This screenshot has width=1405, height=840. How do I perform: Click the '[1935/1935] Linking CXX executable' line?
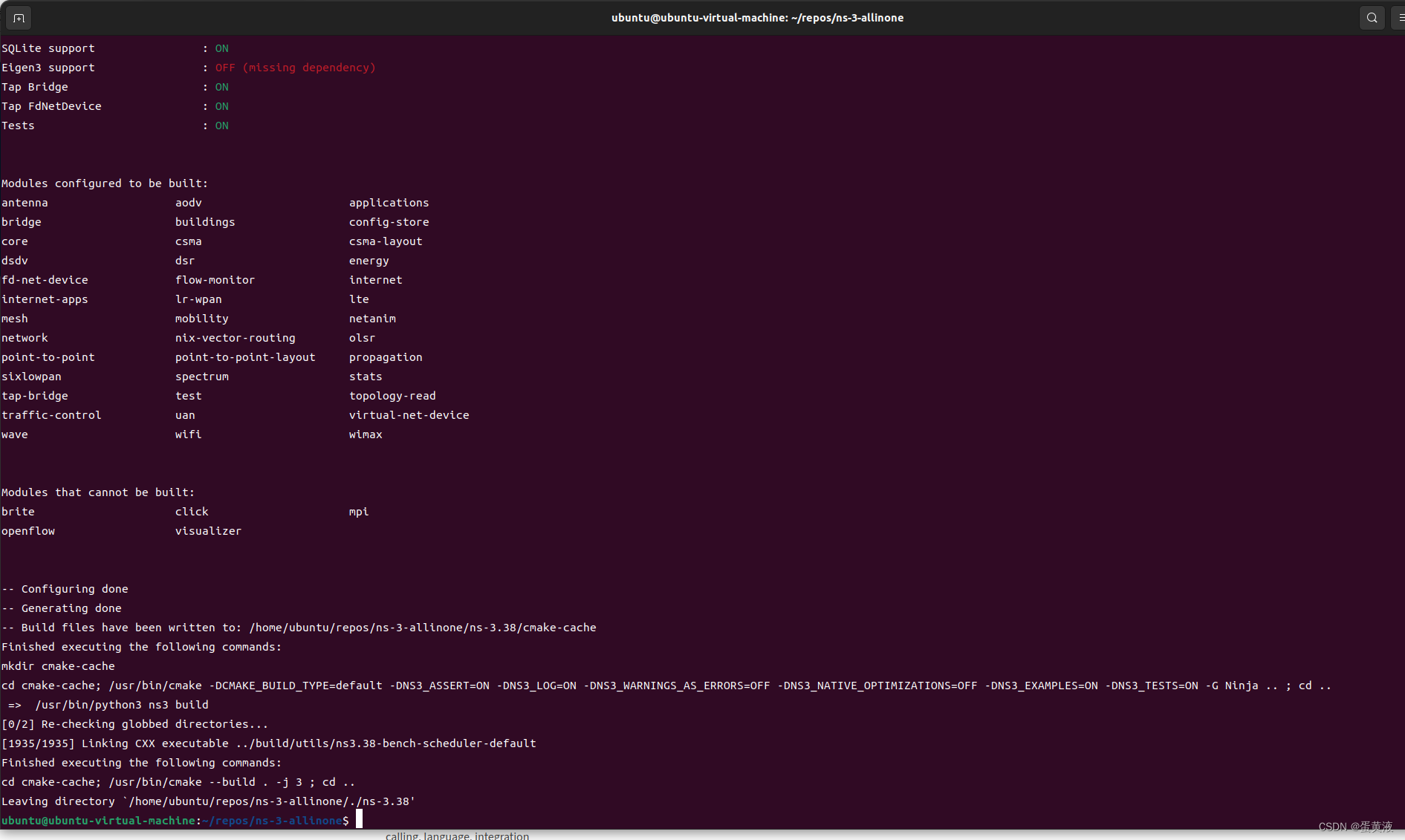(268, 743)
